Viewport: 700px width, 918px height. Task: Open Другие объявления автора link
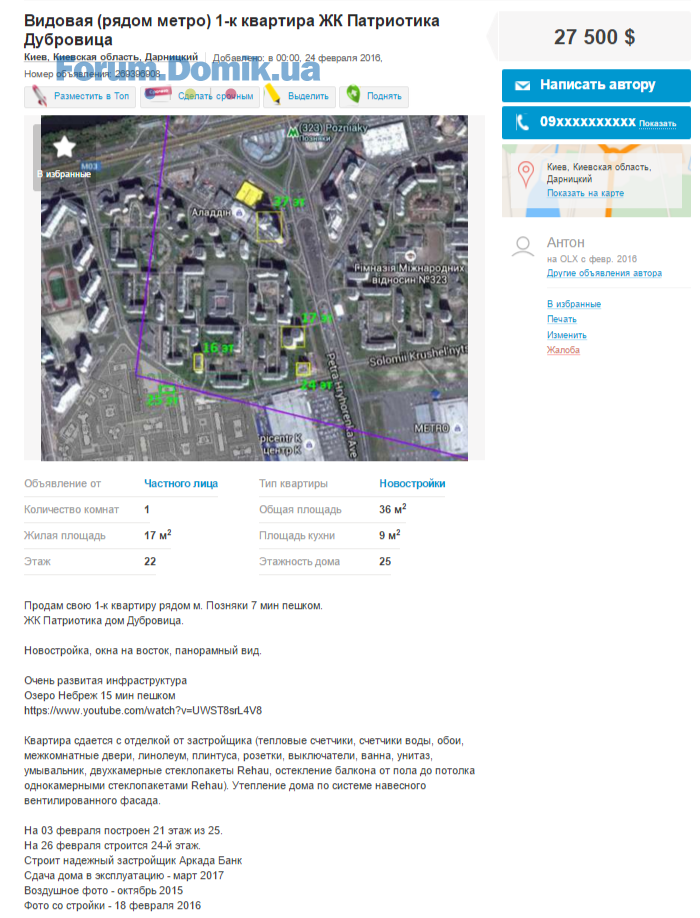pyautogui.click(x=604, y=273)
